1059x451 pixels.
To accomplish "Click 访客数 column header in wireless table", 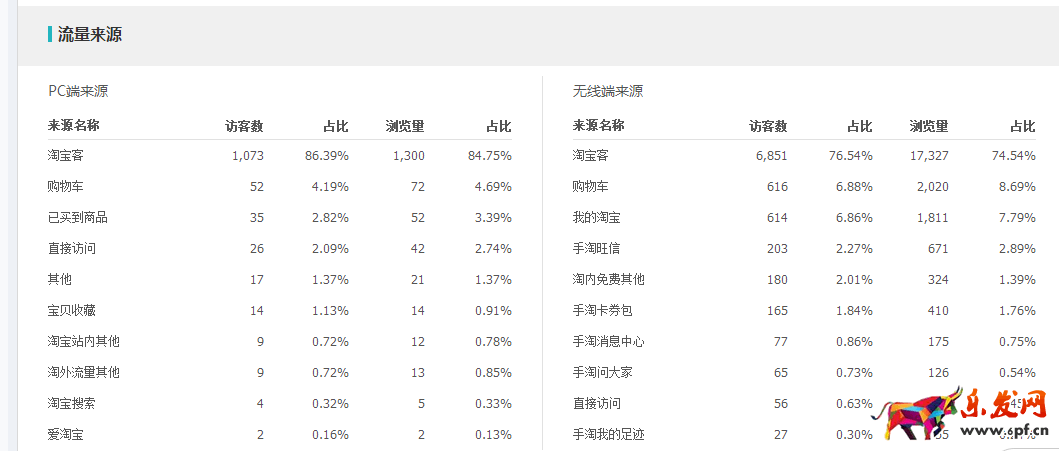I will pyautogui.click(x=768, y=126).
